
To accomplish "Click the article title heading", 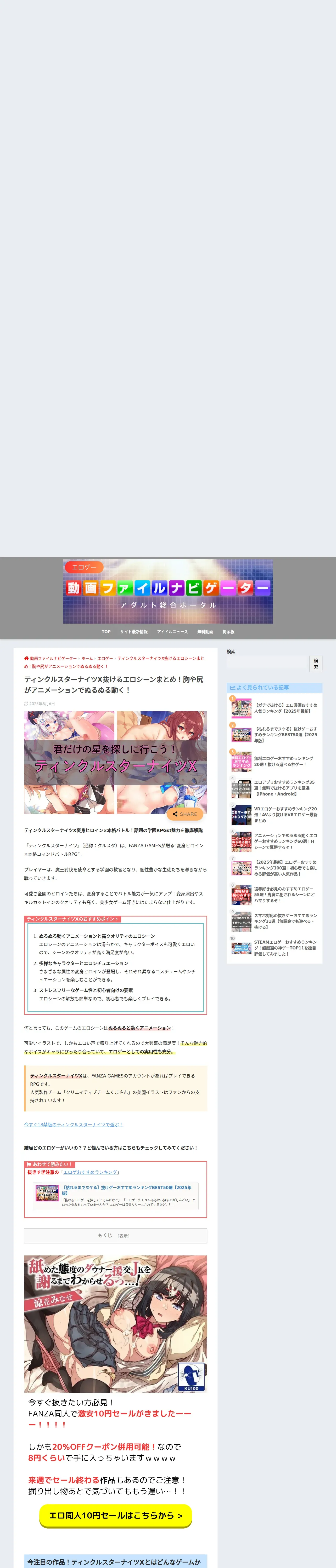I will (x=114, y=685).
